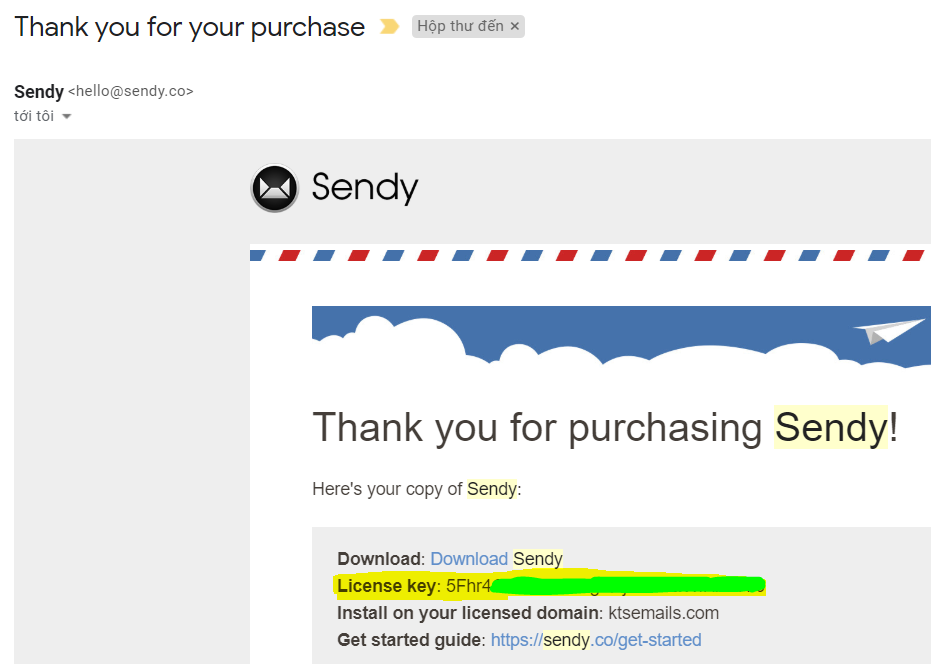Open the blue Download link
This screenshot has width=931, height=664.
469,558
